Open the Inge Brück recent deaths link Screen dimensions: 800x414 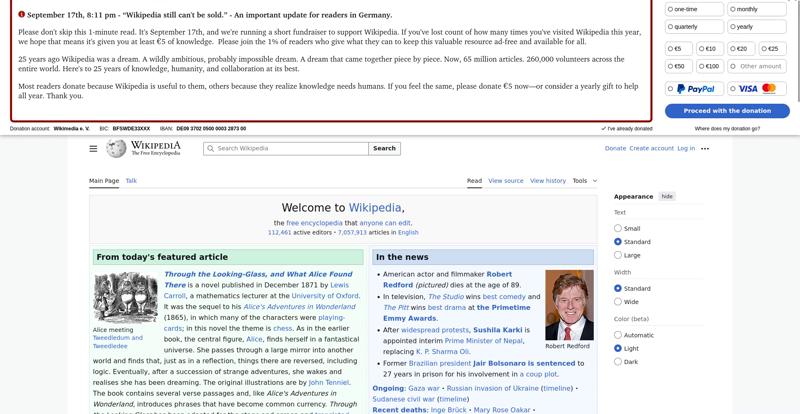tap(448, 410)
